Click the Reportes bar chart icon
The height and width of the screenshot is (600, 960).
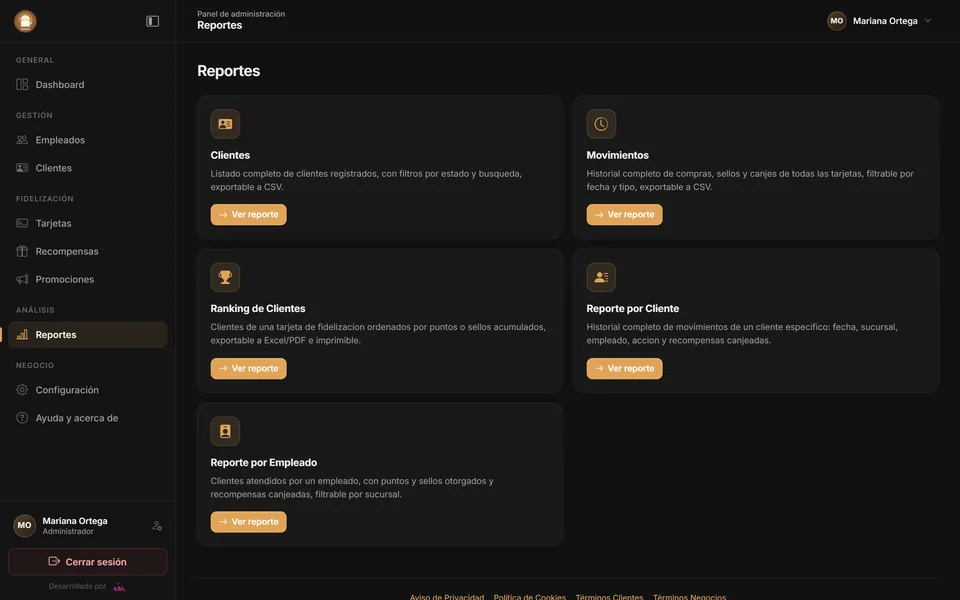22,334
